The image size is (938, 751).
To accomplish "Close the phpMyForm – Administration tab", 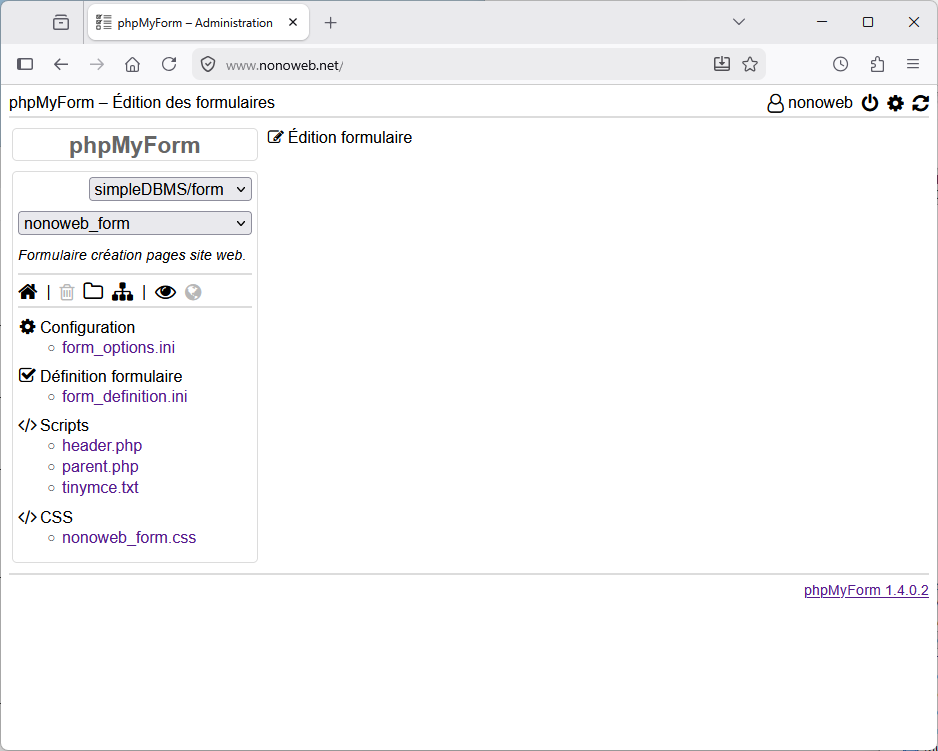I will [293, 23].
